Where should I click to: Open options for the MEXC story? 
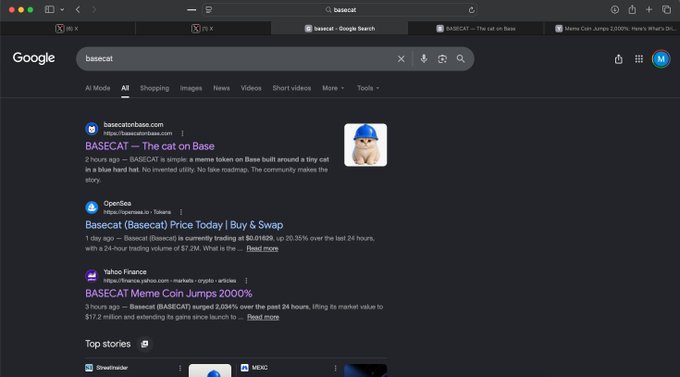click(x=335, y=368)
